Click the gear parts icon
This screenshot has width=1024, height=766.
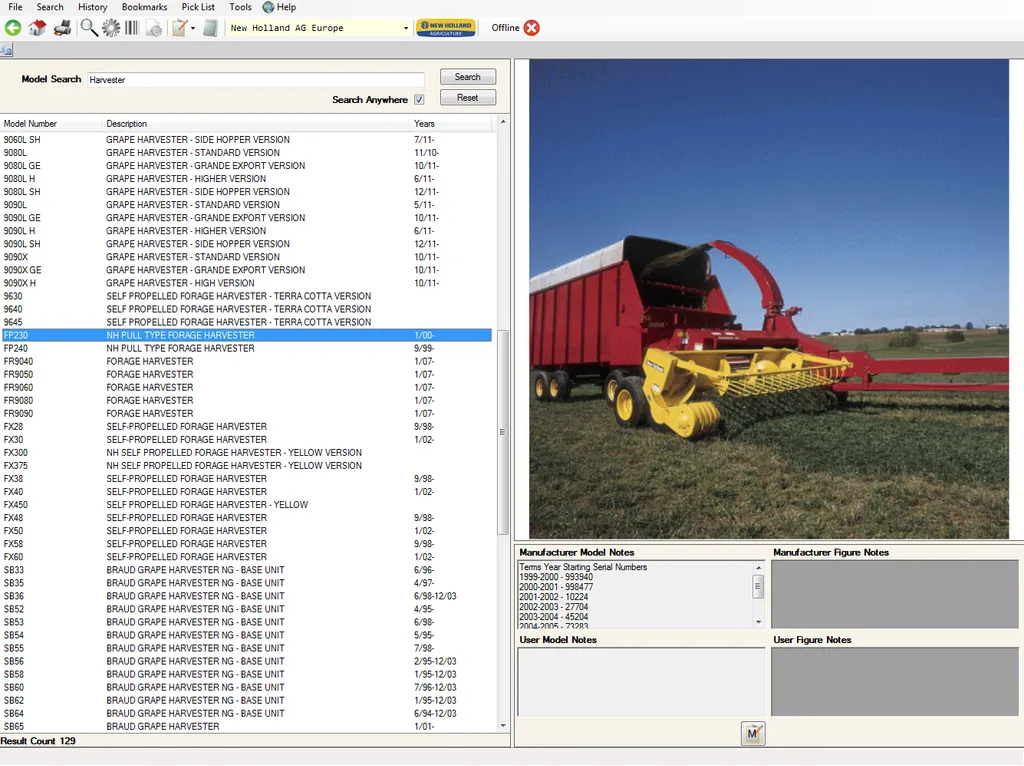tap(111, 28)
